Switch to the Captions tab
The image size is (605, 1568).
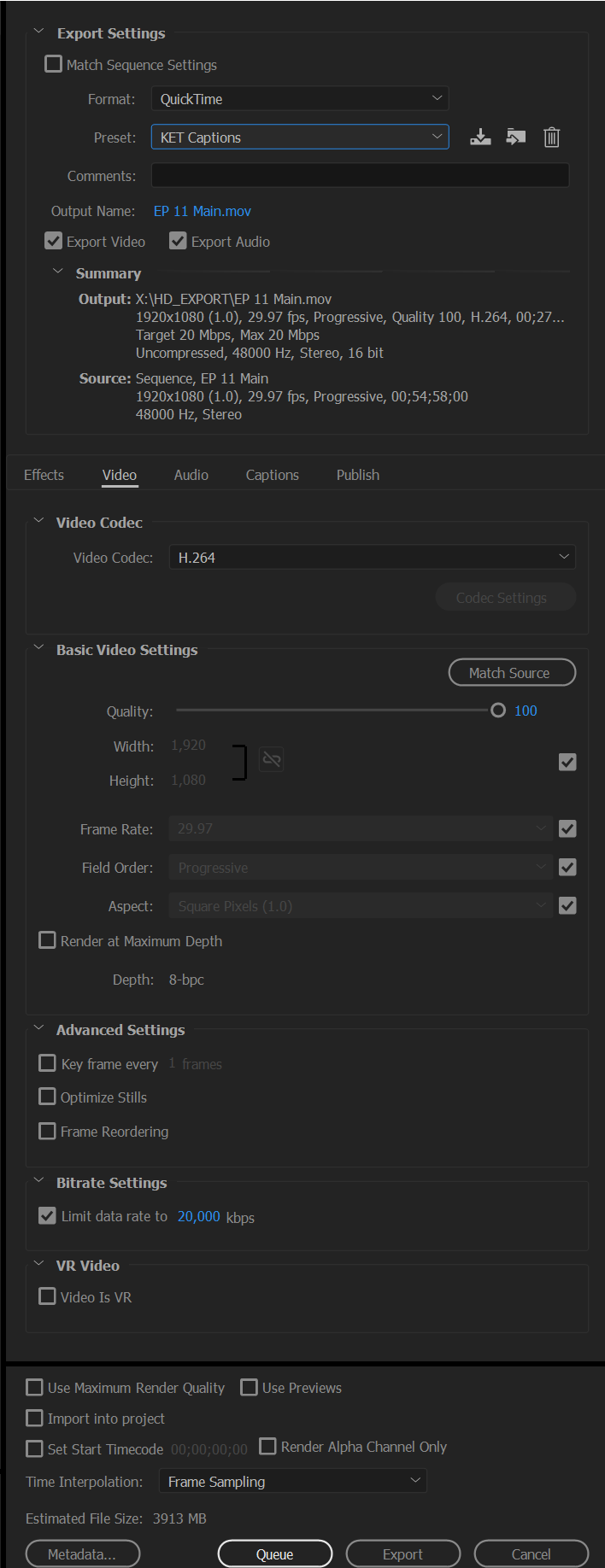point(272,474)
